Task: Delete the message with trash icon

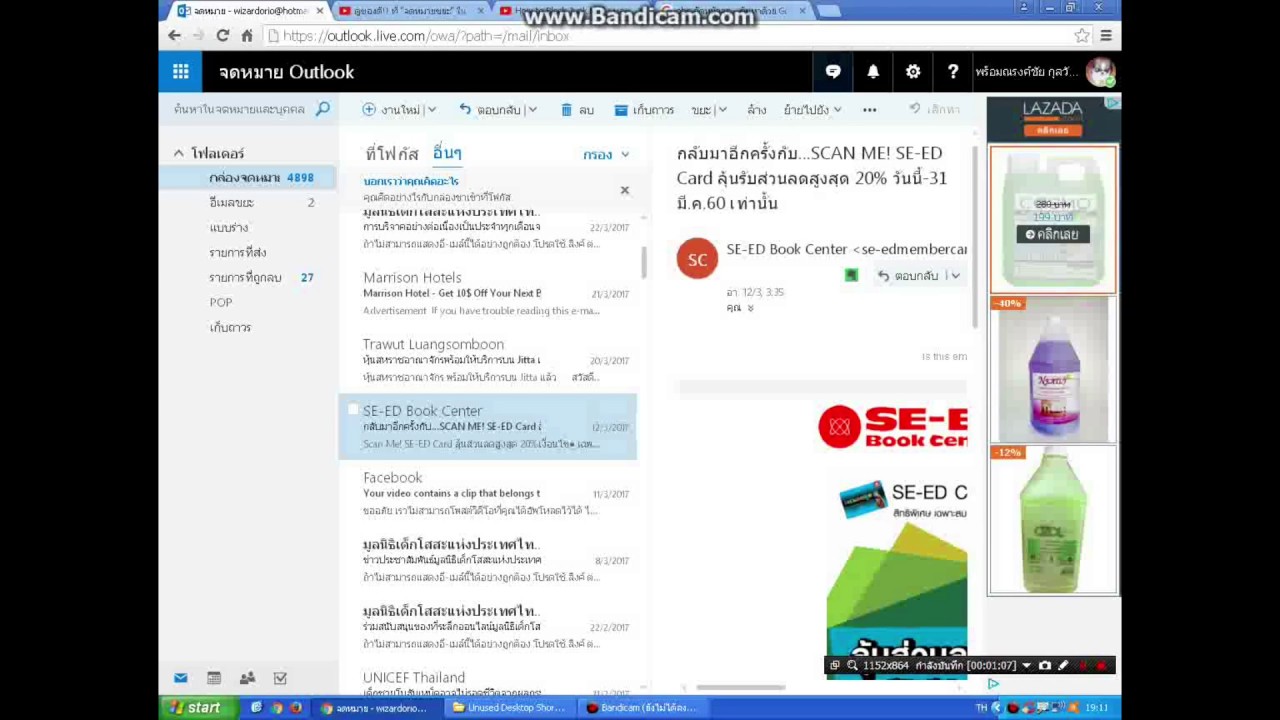Action: tap(567, 109)
